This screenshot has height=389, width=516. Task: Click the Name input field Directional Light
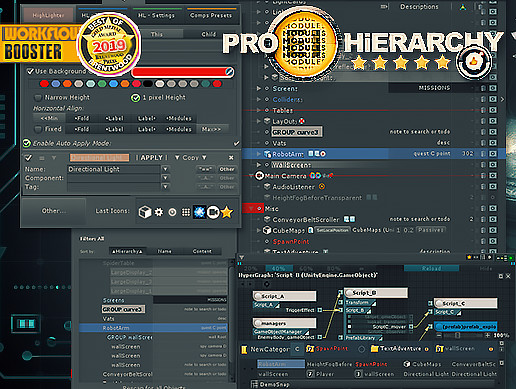point(114,169)
